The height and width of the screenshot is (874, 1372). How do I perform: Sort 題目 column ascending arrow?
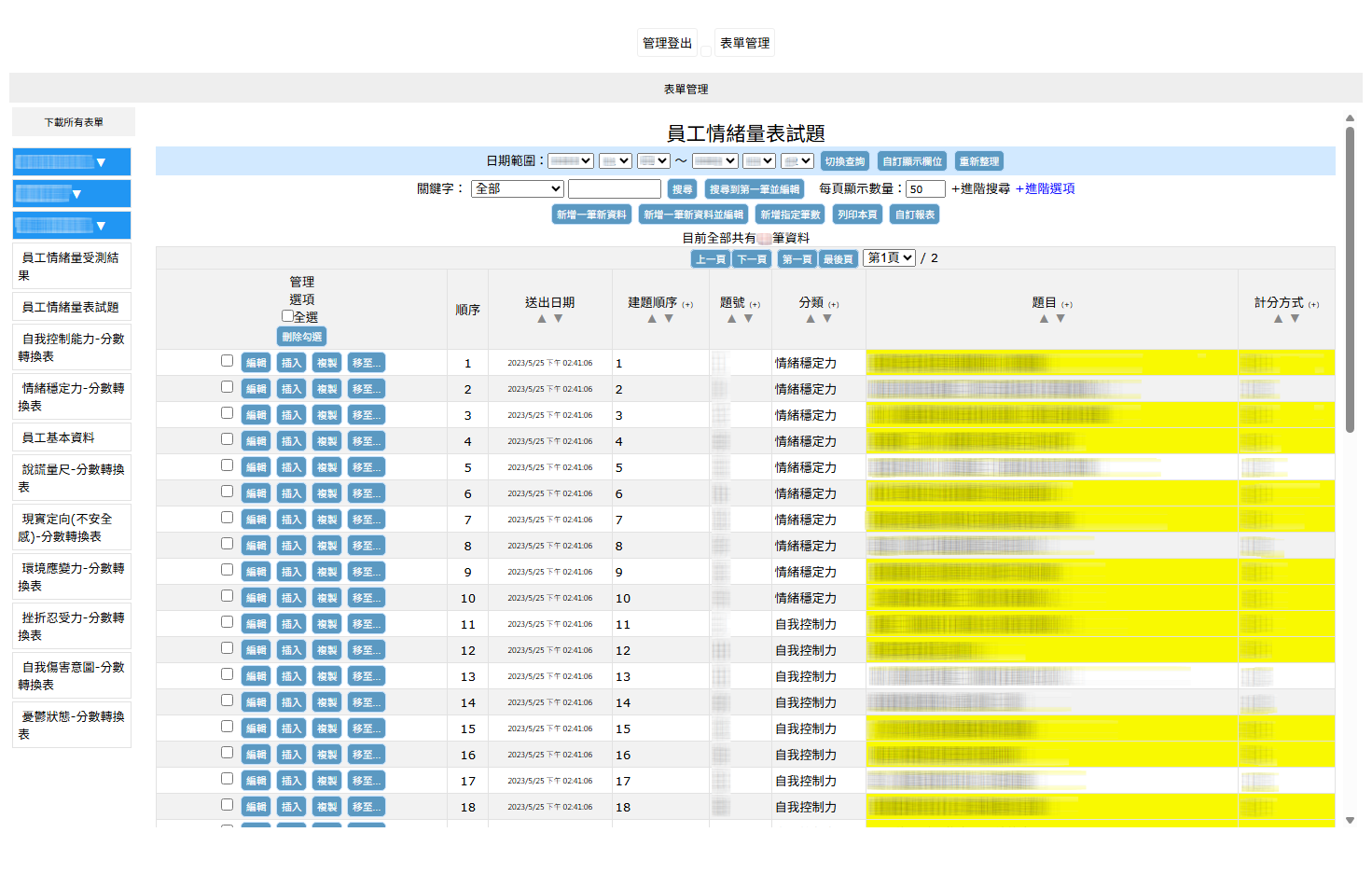tap(1044, 319)
